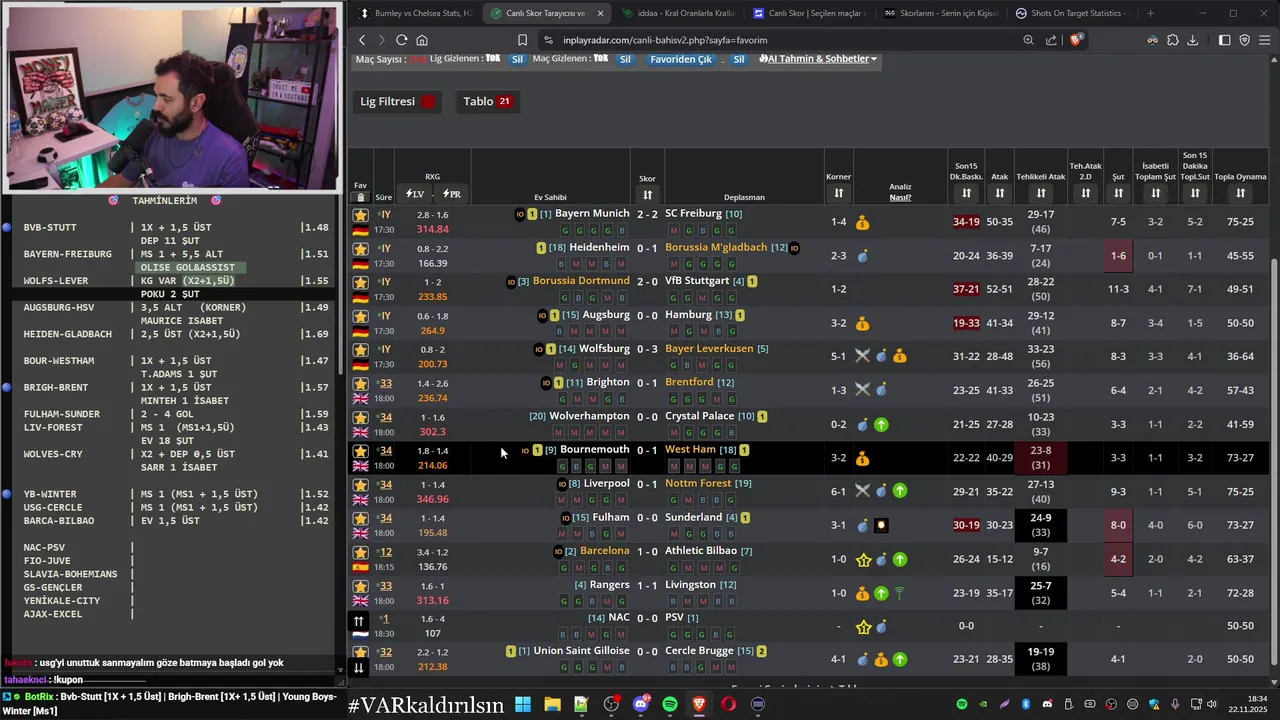Open Windows Start menu
The width and height of the screenshot is (1280, 720).
coord(523,705)
